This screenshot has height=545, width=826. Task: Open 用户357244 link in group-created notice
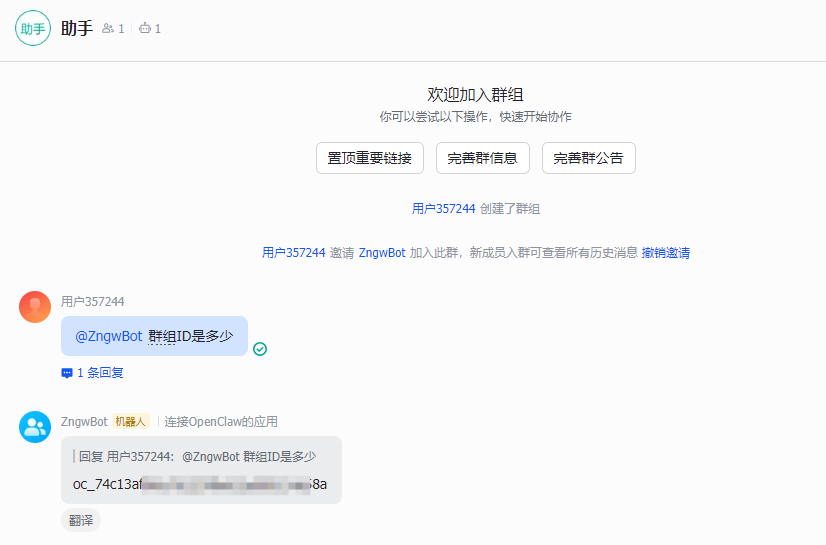[443, 209]
